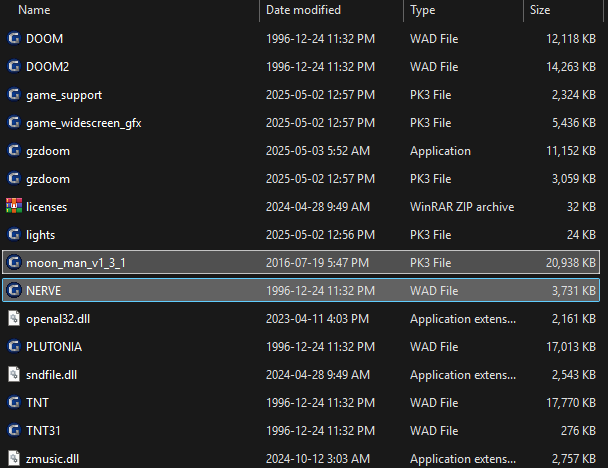Select the game_support file name
The height and width of the screenshot is (468, 608).
64,95
